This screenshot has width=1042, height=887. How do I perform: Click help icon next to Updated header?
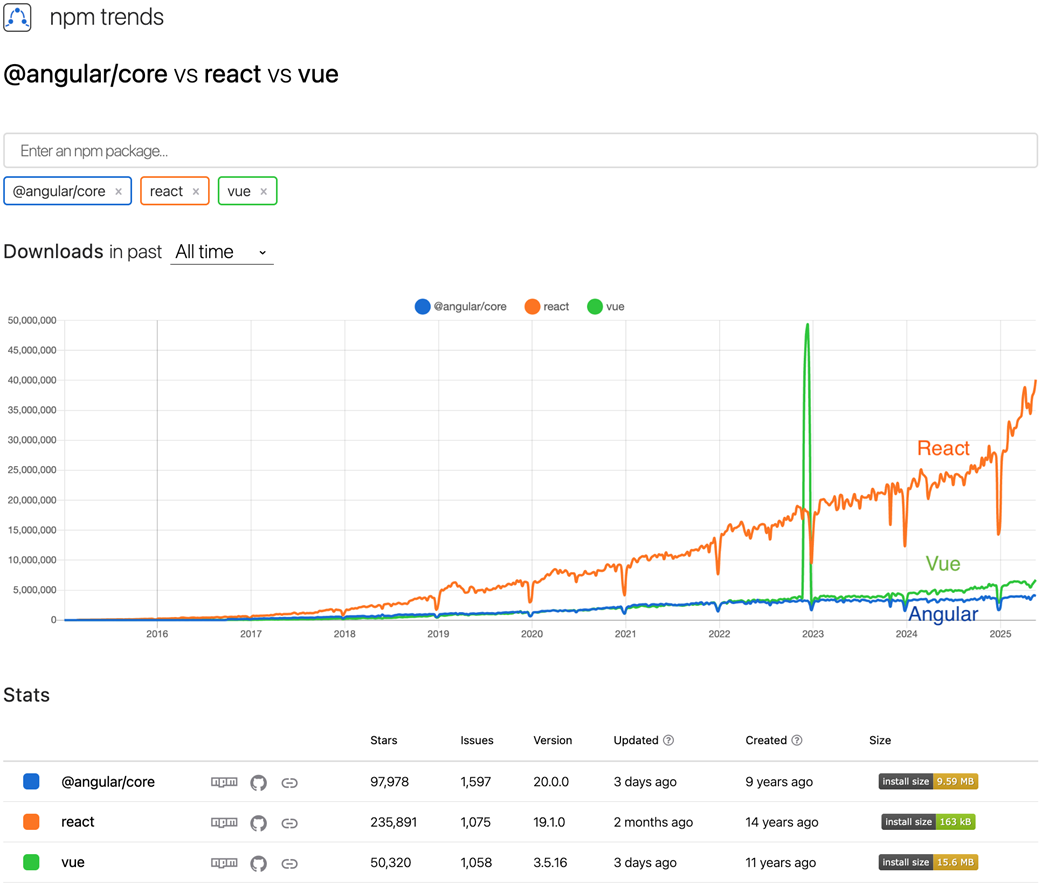[669, 741]
